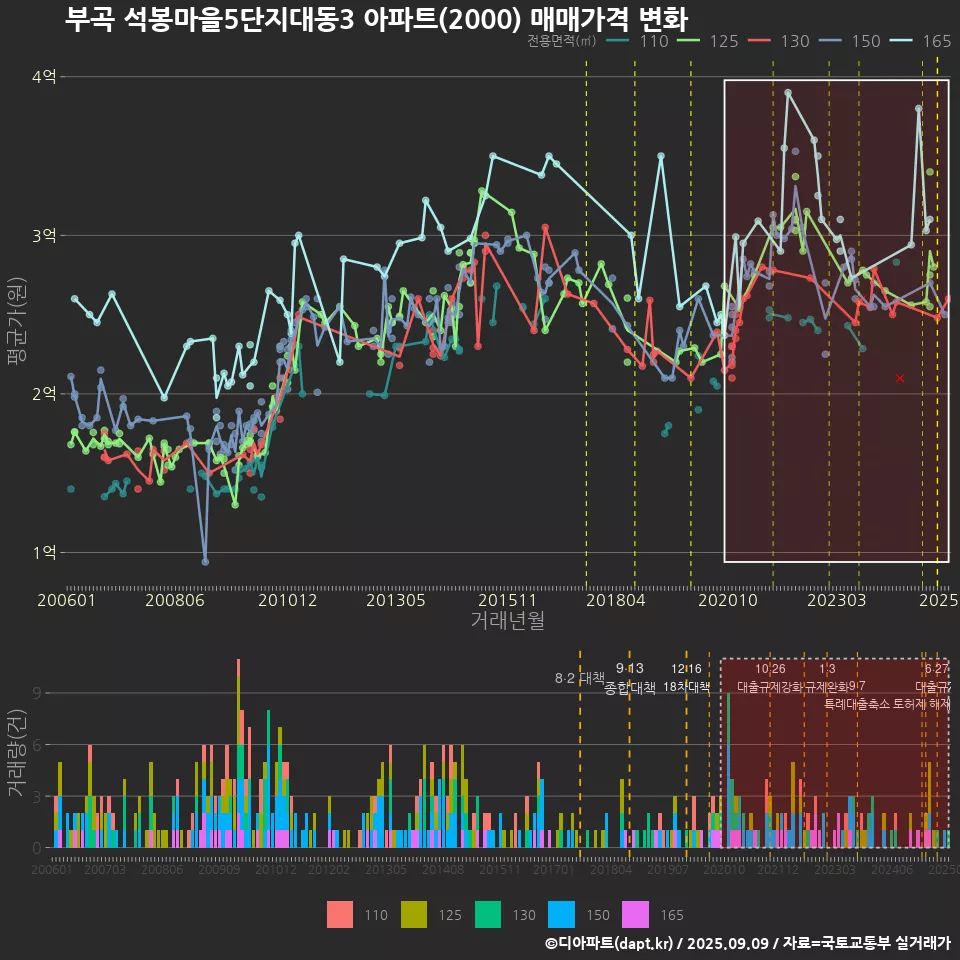Click the '10·26 대출규제강화' policy annotation
Screen dimensions: 960x960
click(x=770, y=678)
